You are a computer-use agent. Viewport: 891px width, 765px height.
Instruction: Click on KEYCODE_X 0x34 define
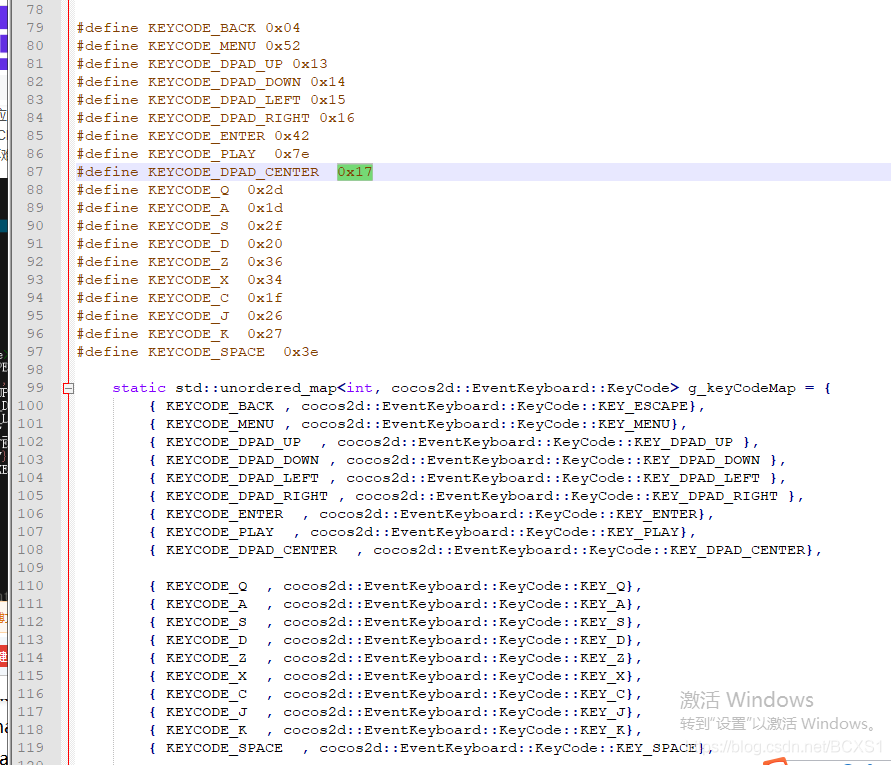pyautogui.click(x=180, y=280)
